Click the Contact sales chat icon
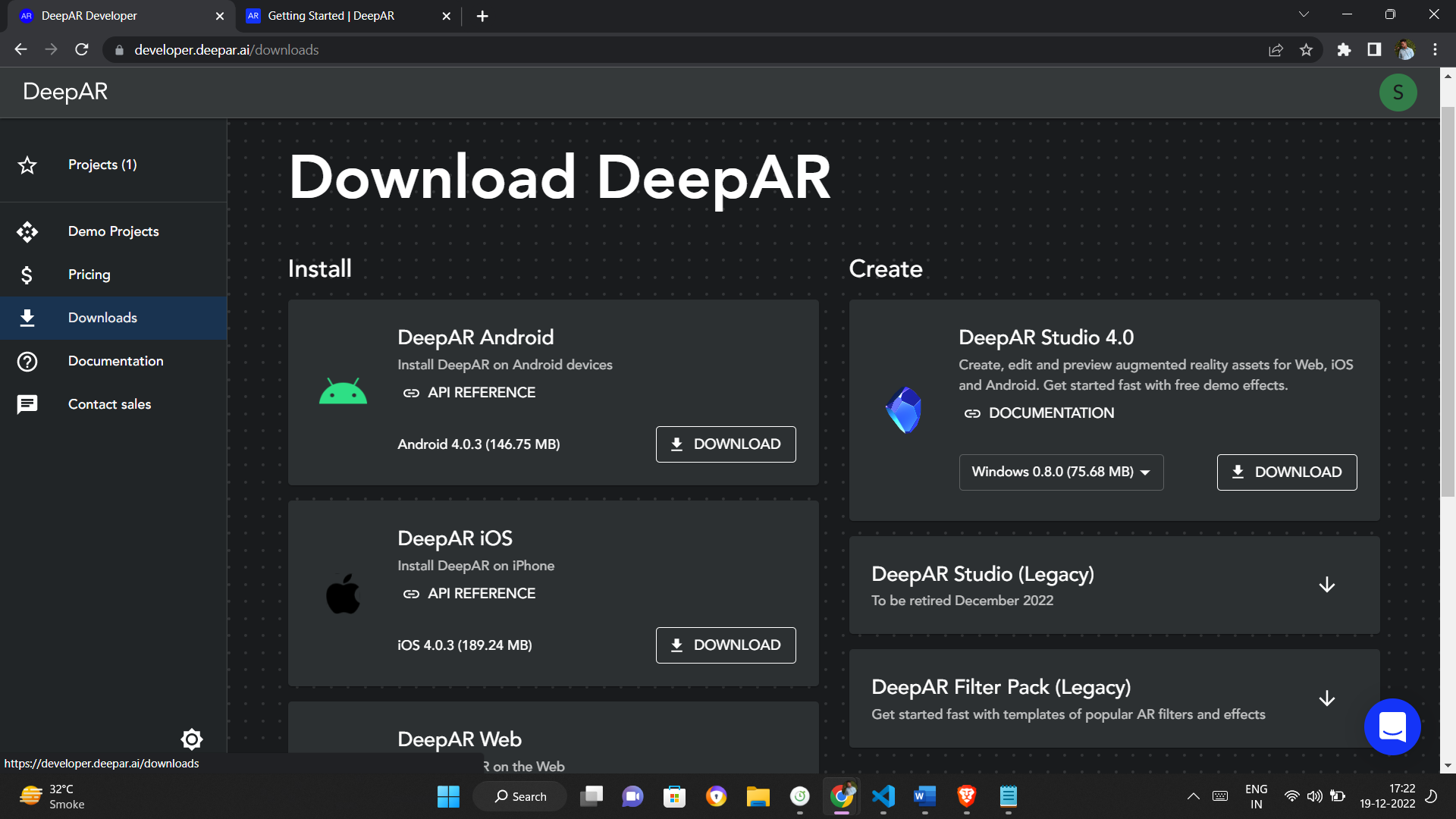 27,404
